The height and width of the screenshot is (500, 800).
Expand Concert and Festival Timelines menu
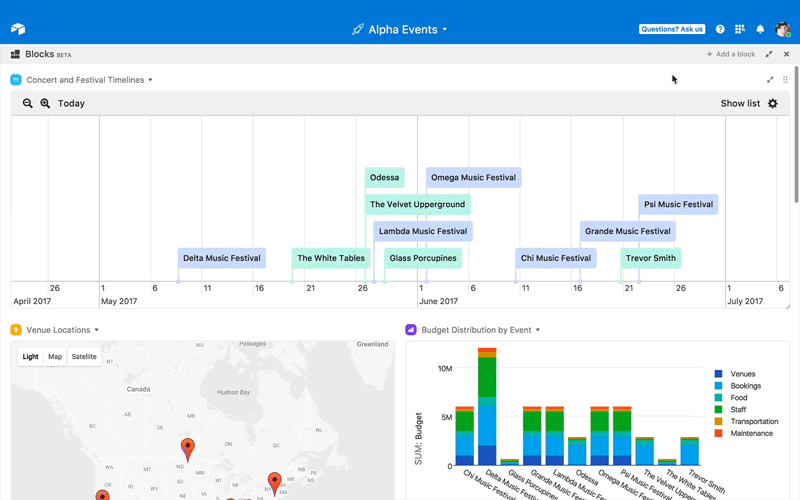(x=150, y=80)
